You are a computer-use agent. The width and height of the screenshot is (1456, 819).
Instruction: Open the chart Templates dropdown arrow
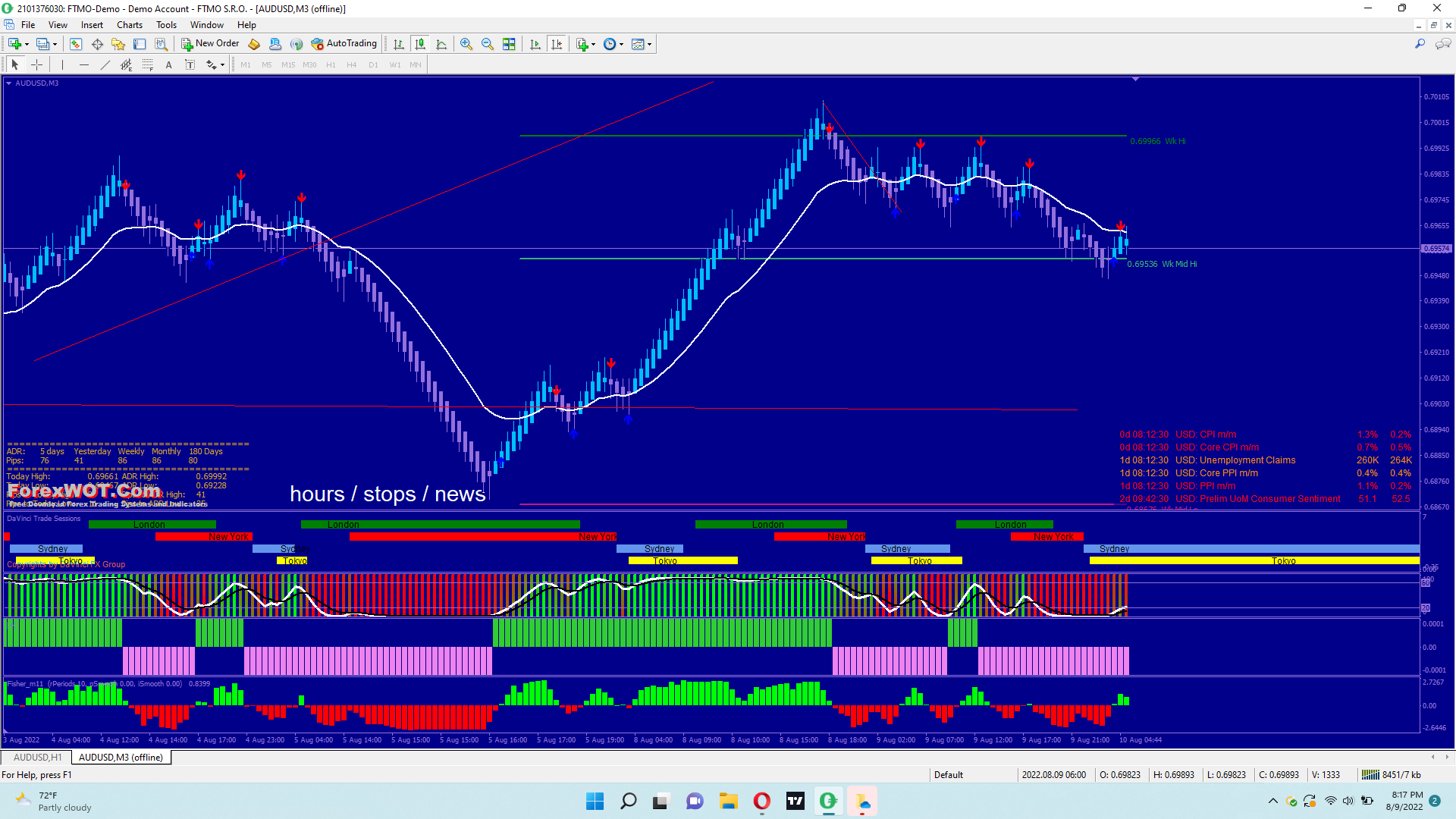click(x=650, y=44)
